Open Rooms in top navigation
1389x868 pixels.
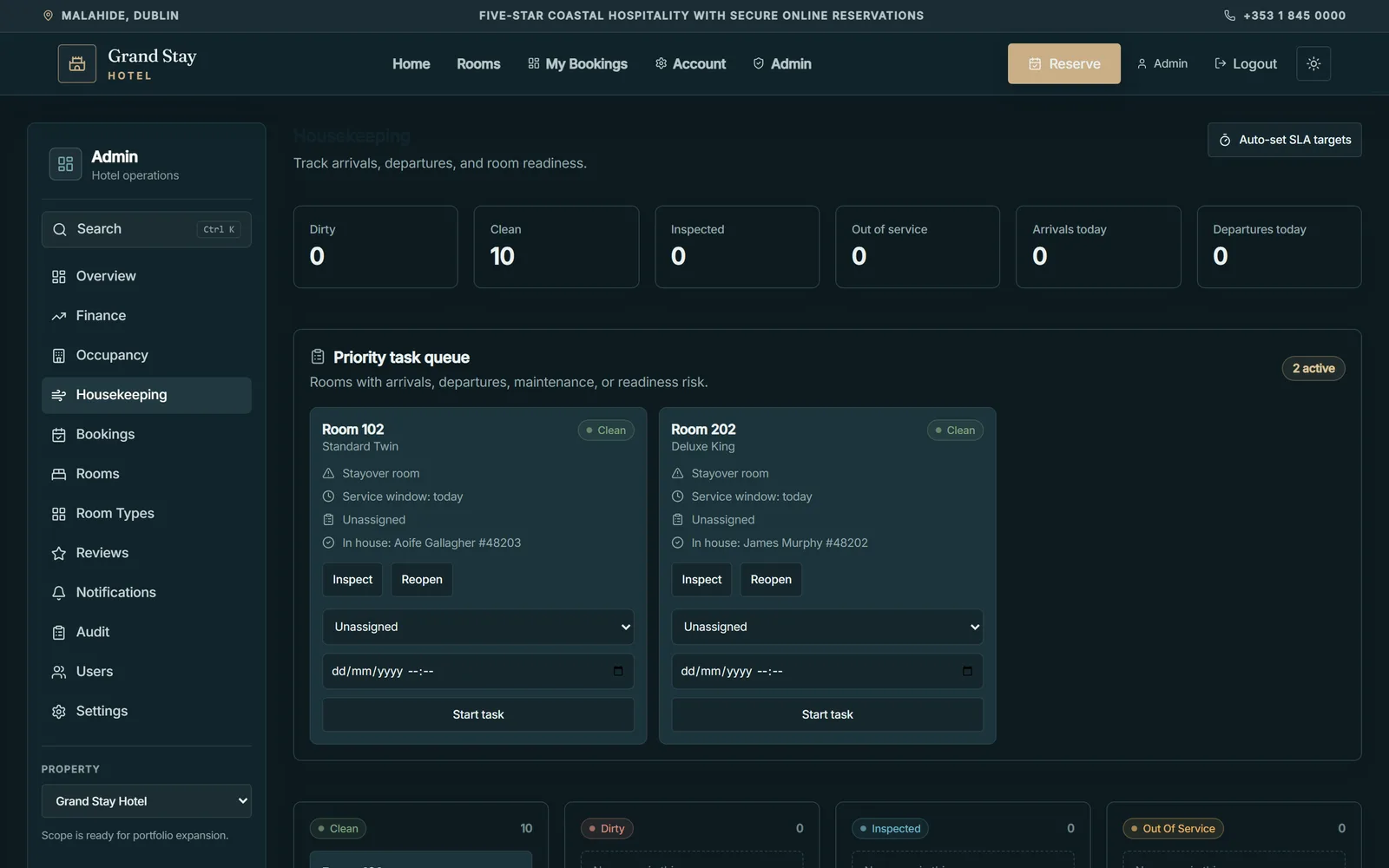[x=478, y=63]
